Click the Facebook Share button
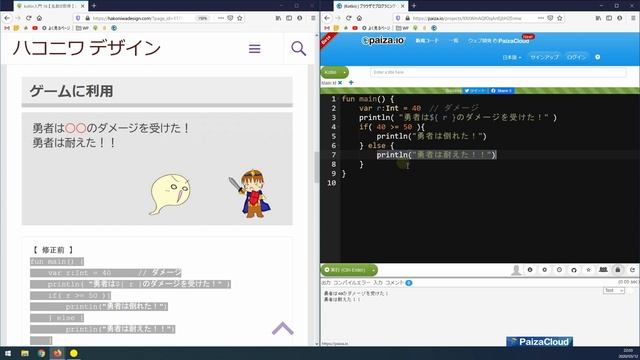 pos(502,91)
